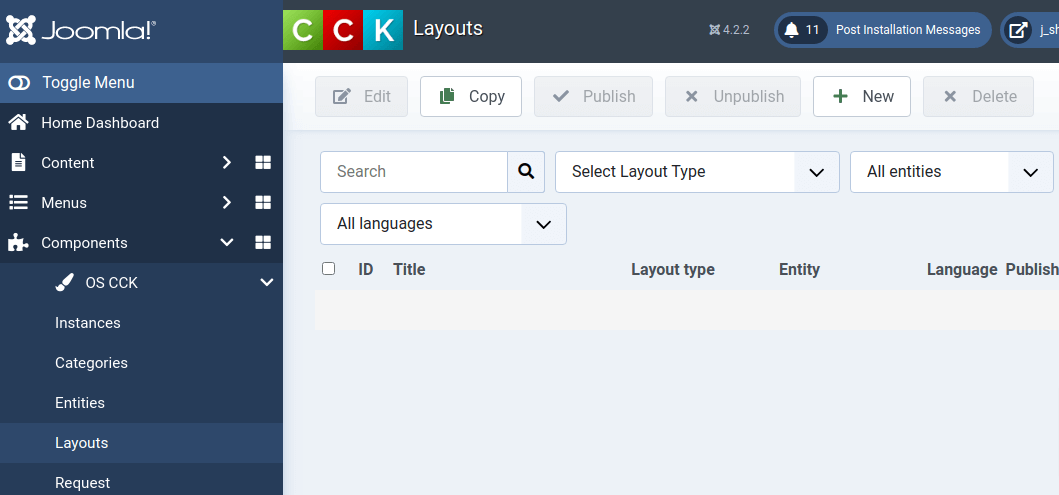The width and height of the screenshot is (1059, 495).
Task: Click the CCK component logo
Action: 343,30
